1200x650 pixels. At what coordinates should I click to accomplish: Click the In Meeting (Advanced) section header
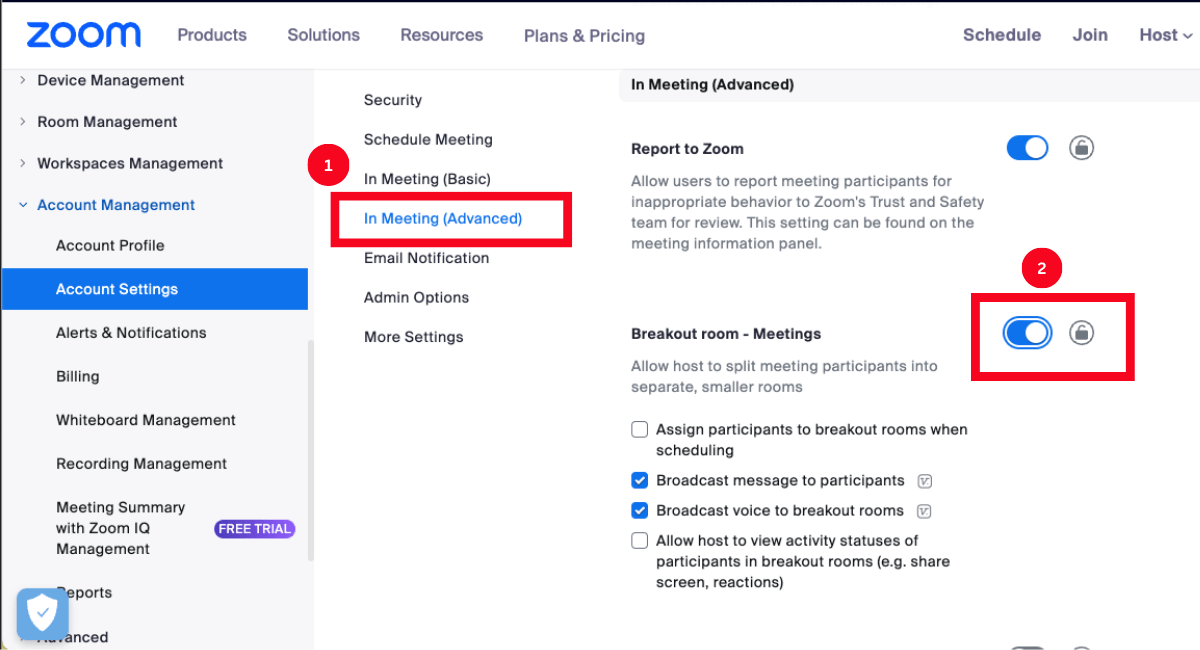[x=712, y=85]
